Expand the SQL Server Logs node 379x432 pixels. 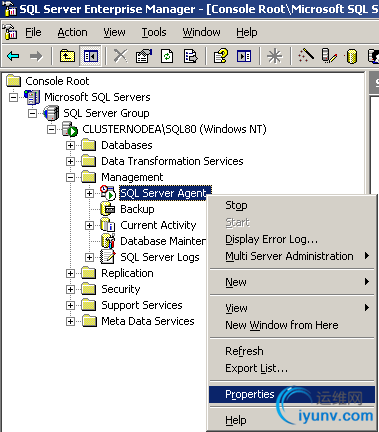click(x=89, y=257)
